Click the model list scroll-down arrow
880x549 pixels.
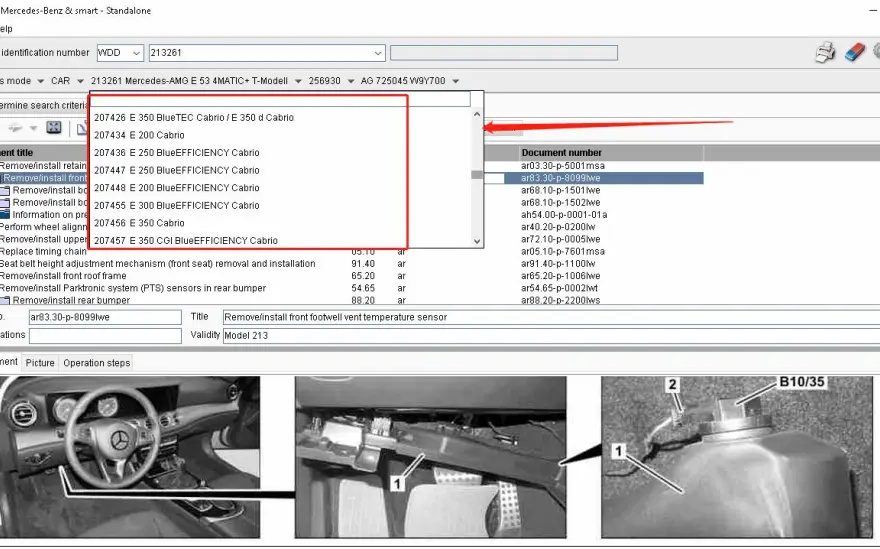tap(477, 241)
